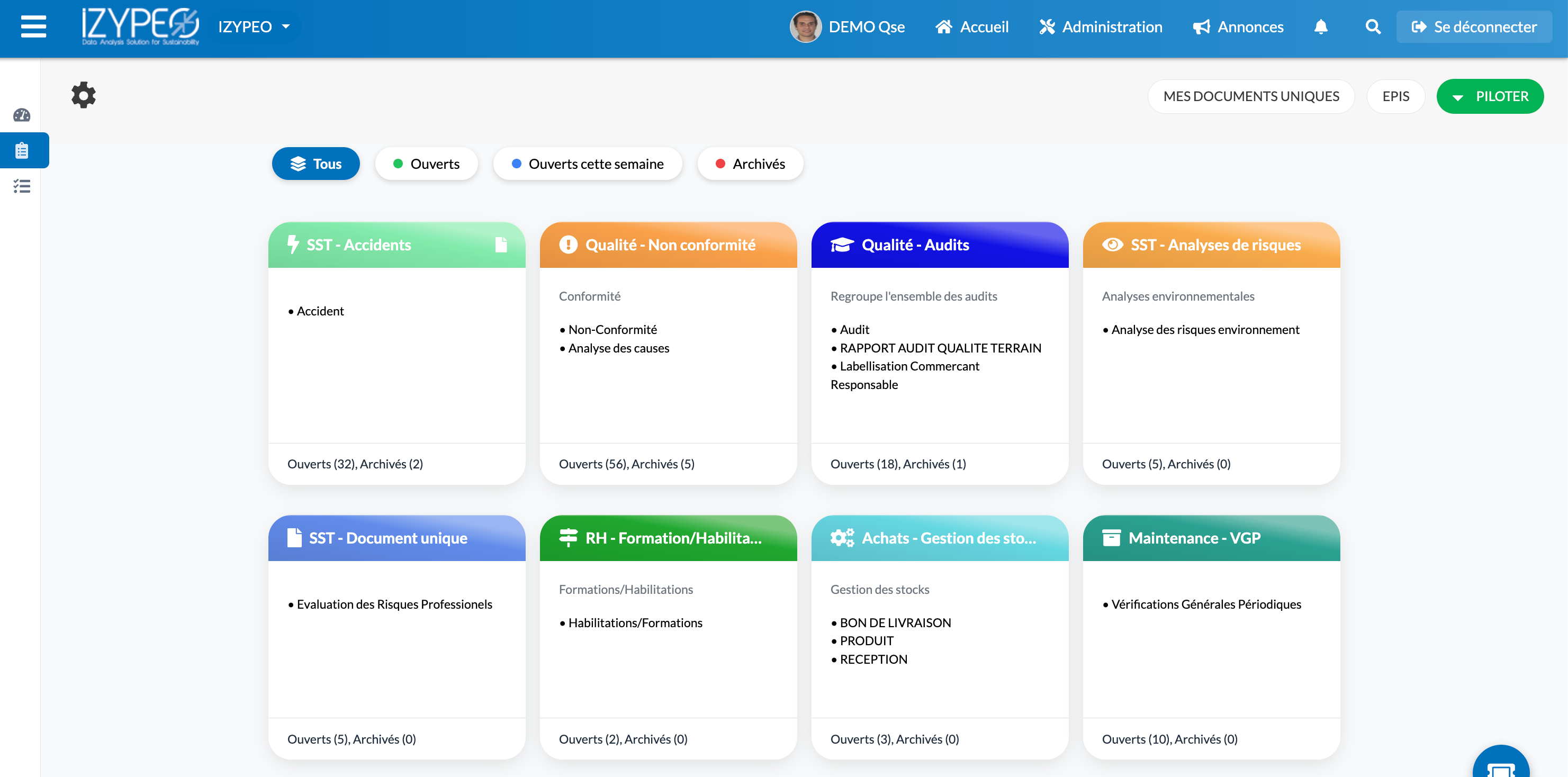Click the search magnifier icon
This screenshot has height=777, width=1568.
click(1373, 27)
